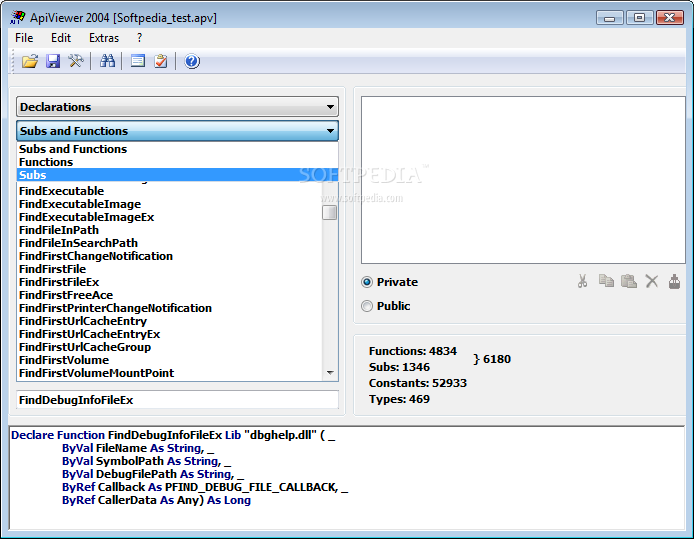Open the File menu
This screenshot has height=539, width=694.
click(x=24, y=38)
